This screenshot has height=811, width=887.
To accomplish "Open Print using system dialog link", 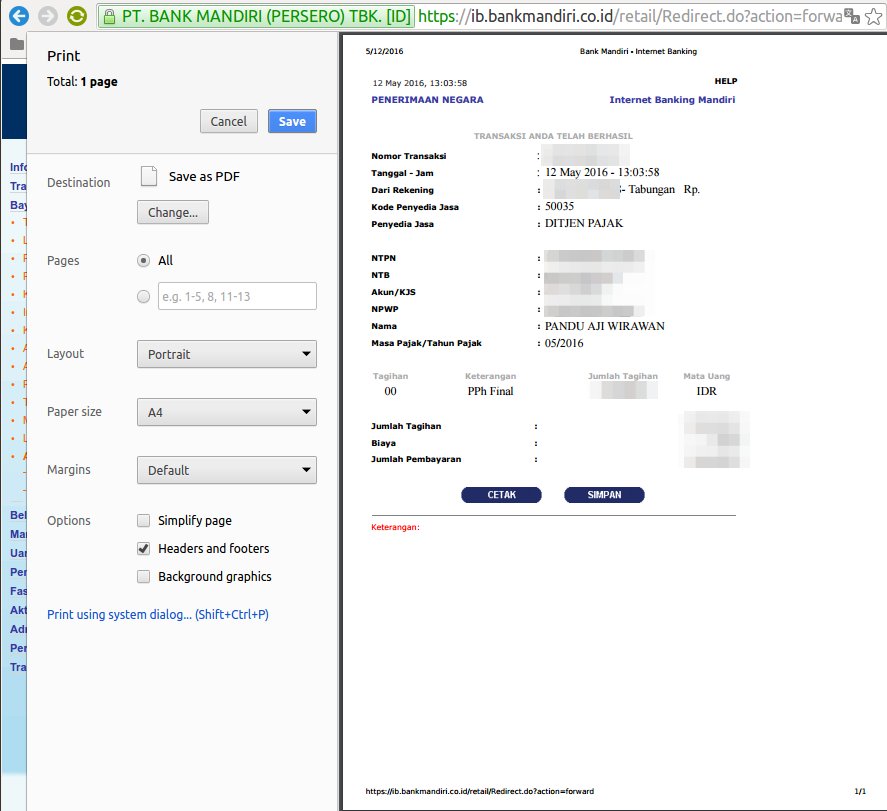I will point(158,614).
